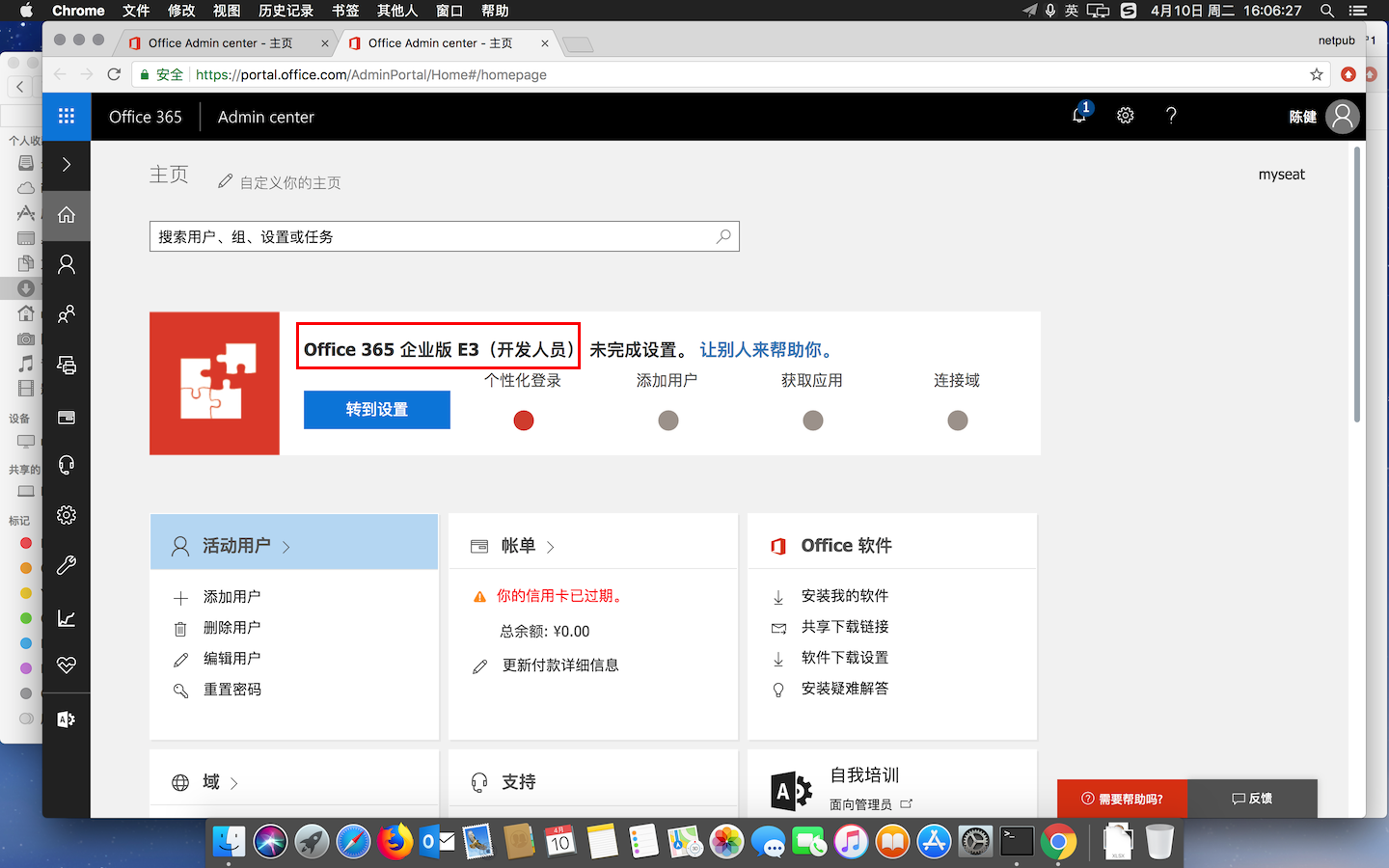Open 自我培训 admin training tile
Viewport: 1389px width, 868px height.
tap(864, 775)
